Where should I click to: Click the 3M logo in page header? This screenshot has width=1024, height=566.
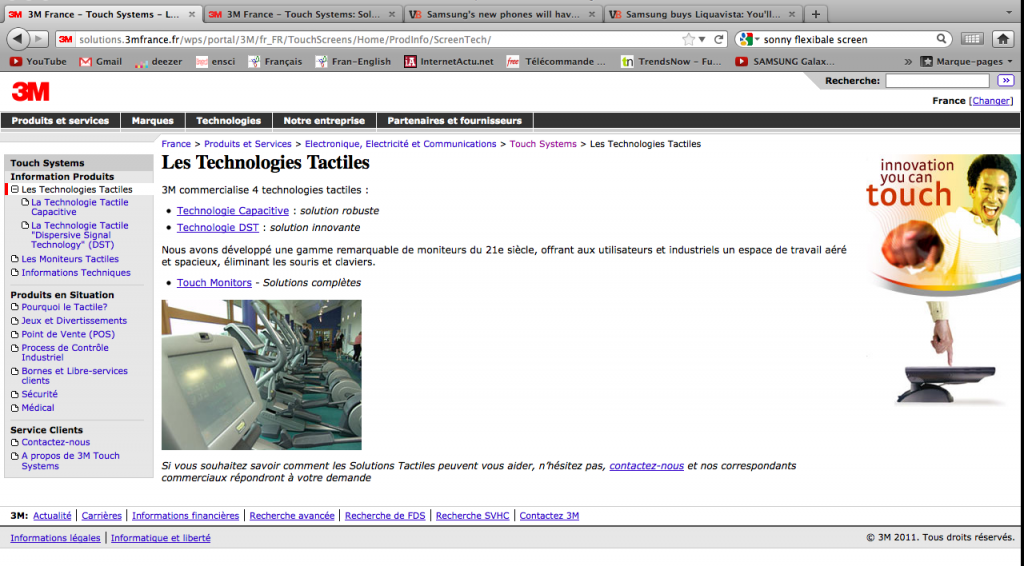tap(31, 92)
